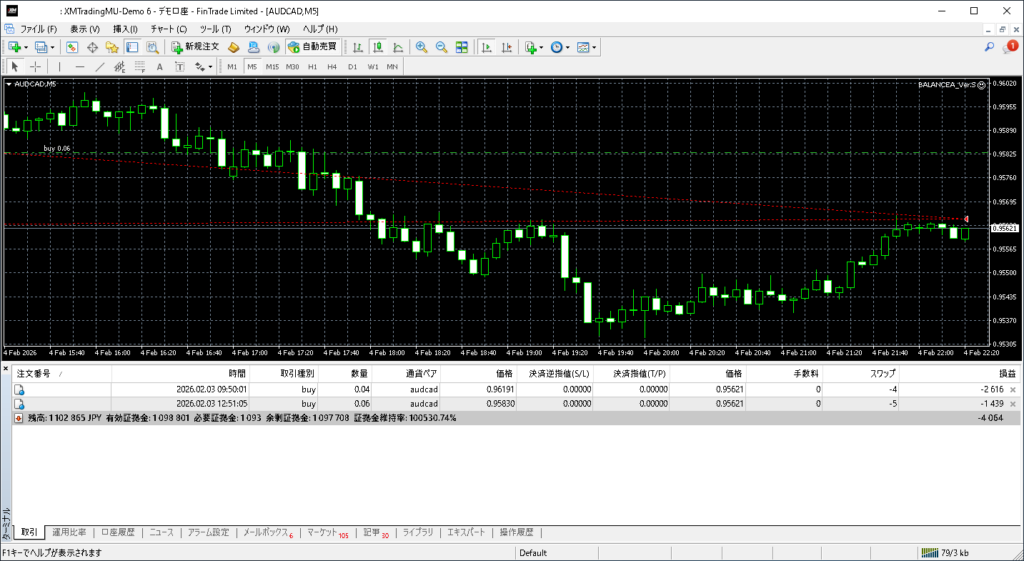The image size is (1024, 561).
Task: Toggle the chart auto scroll button
Action: click(x=485, y=47)
